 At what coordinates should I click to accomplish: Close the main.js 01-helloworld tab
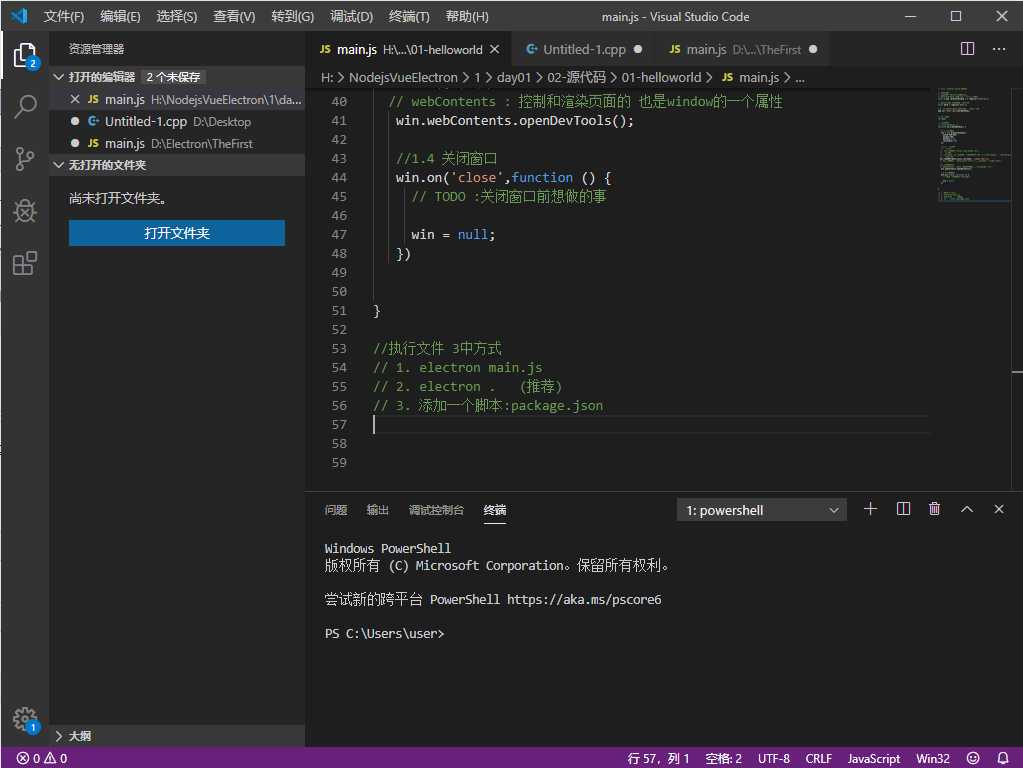[495, 49]
